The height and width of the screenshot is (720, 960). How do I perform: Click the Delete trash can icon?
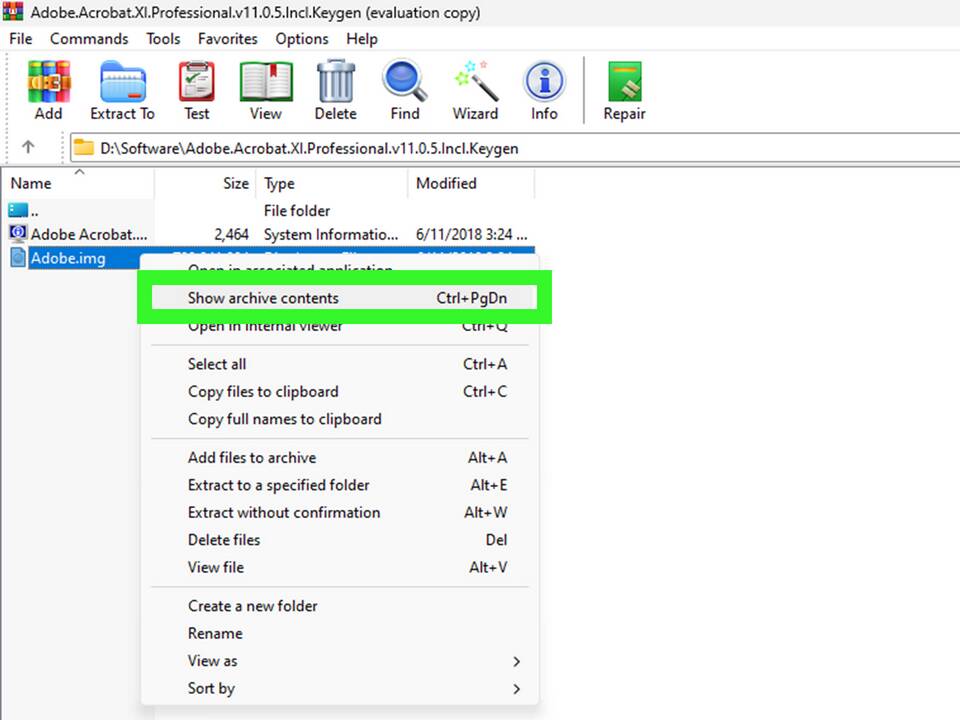click(335, 90)
